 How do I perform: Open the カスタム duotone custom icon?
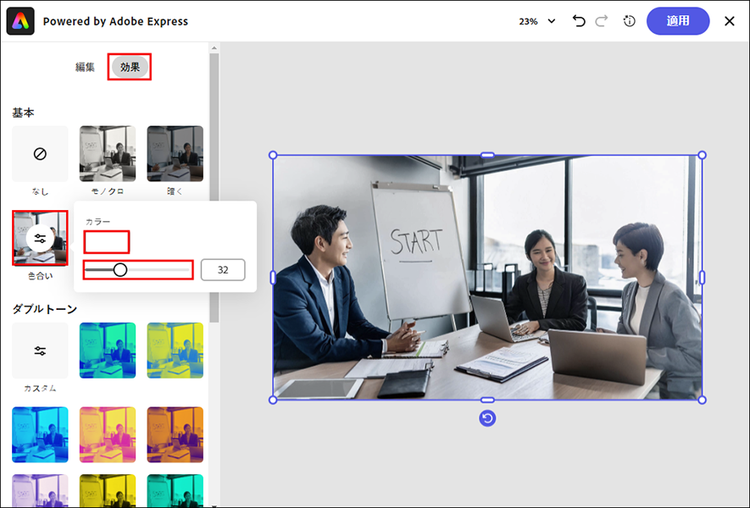point(40,351)
